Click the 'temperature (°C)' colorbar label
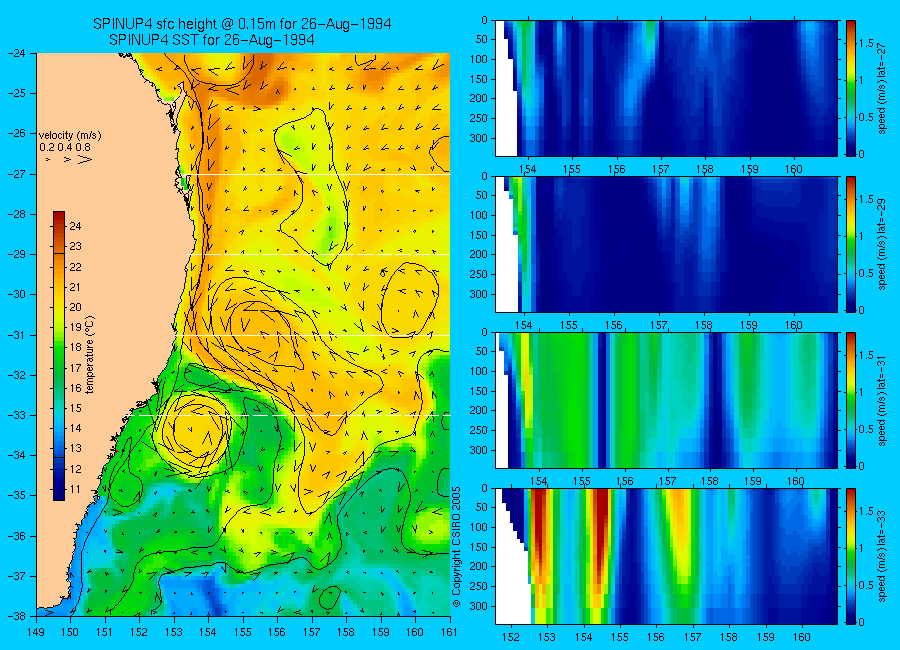This screenshot has width=900, height=650. click(x=90, y=355)
